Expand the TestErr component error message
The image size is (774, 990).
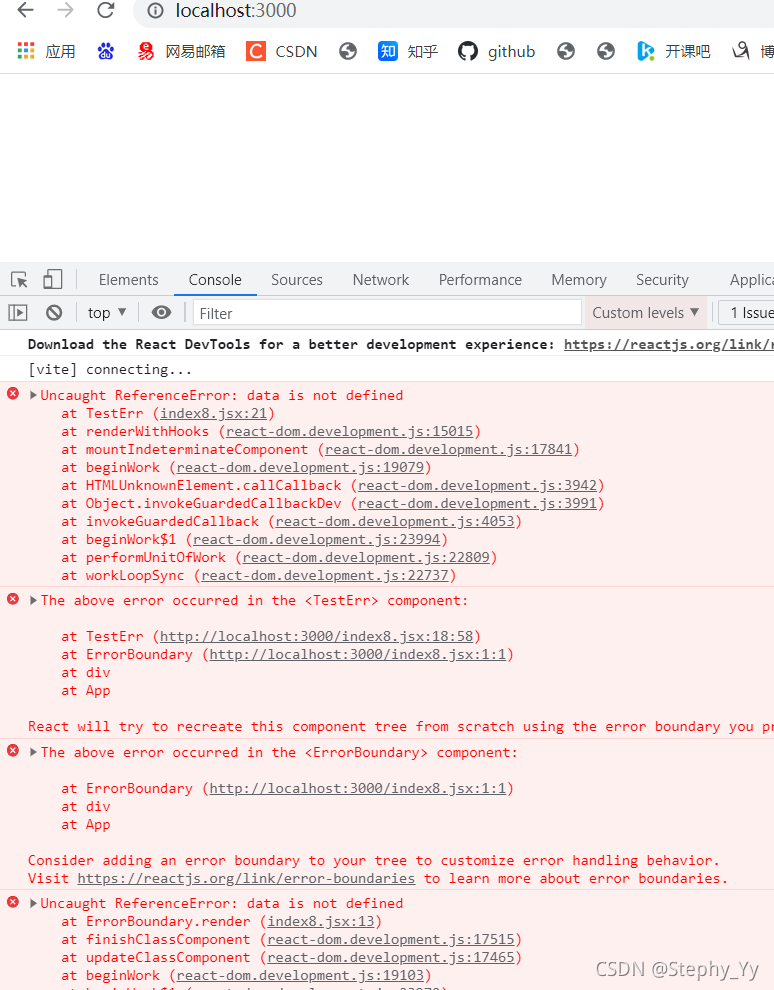[x=33, y=600]
